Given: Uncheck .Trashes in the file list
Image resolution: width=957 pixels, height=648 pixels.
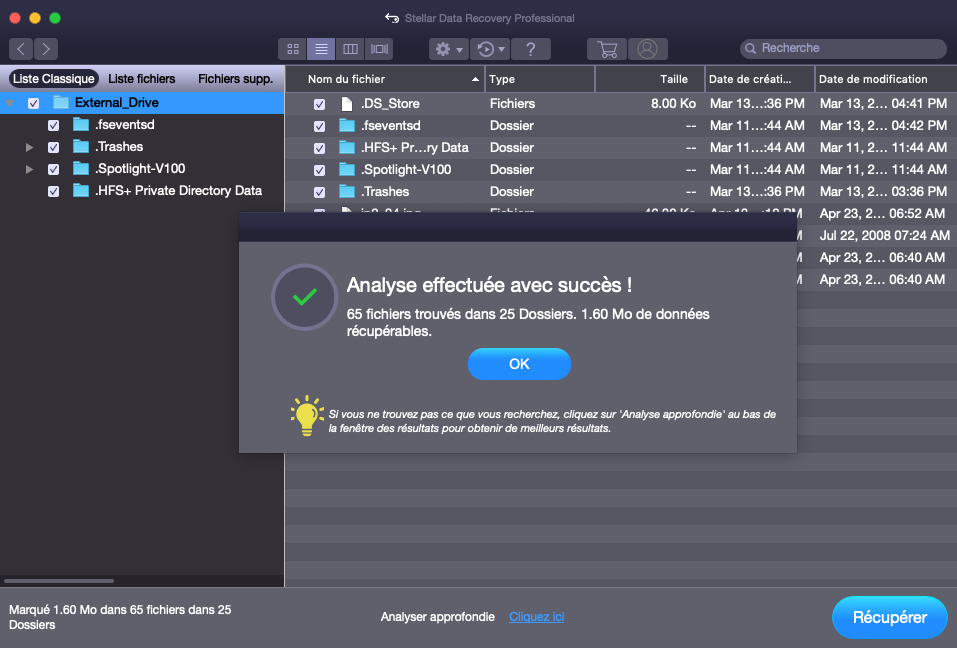Looking at the screenshot, I should click(319, 192).
